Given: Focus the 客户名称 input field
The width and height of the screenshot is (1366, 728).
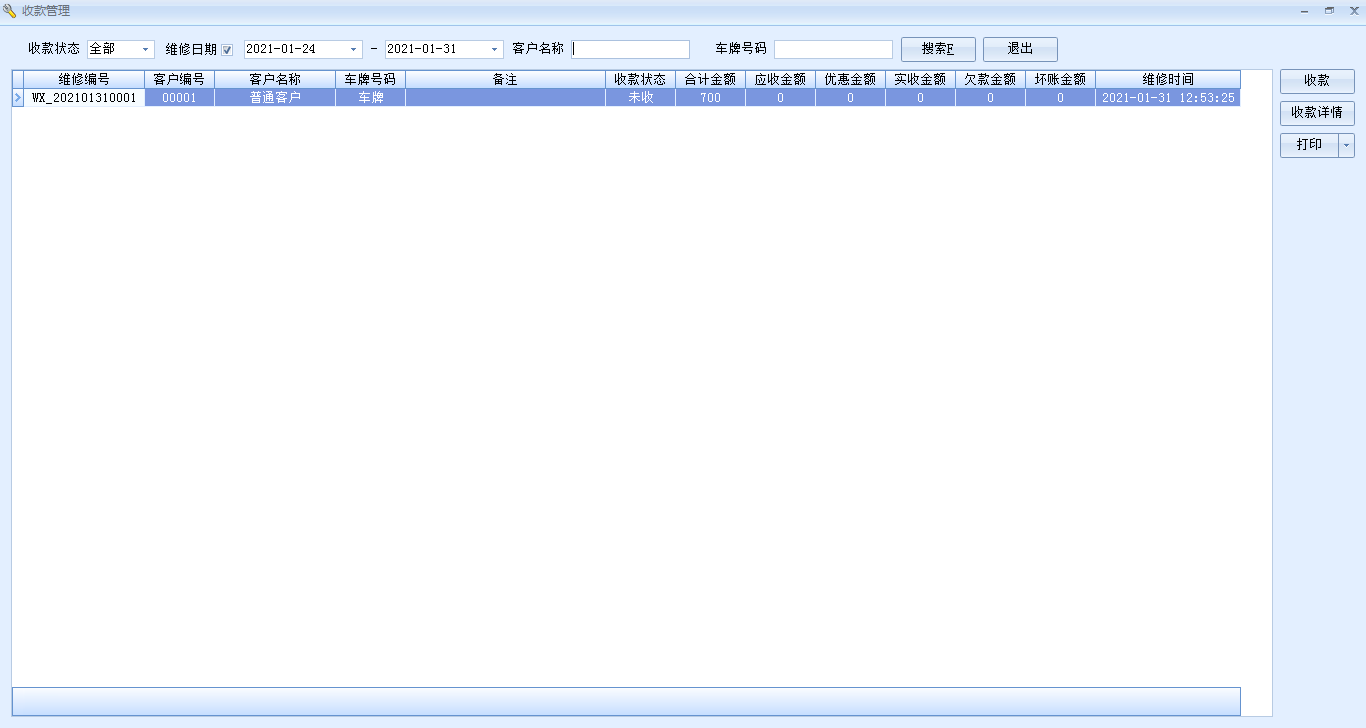Looking at the screenshot, I should click(x=631, y=49).
